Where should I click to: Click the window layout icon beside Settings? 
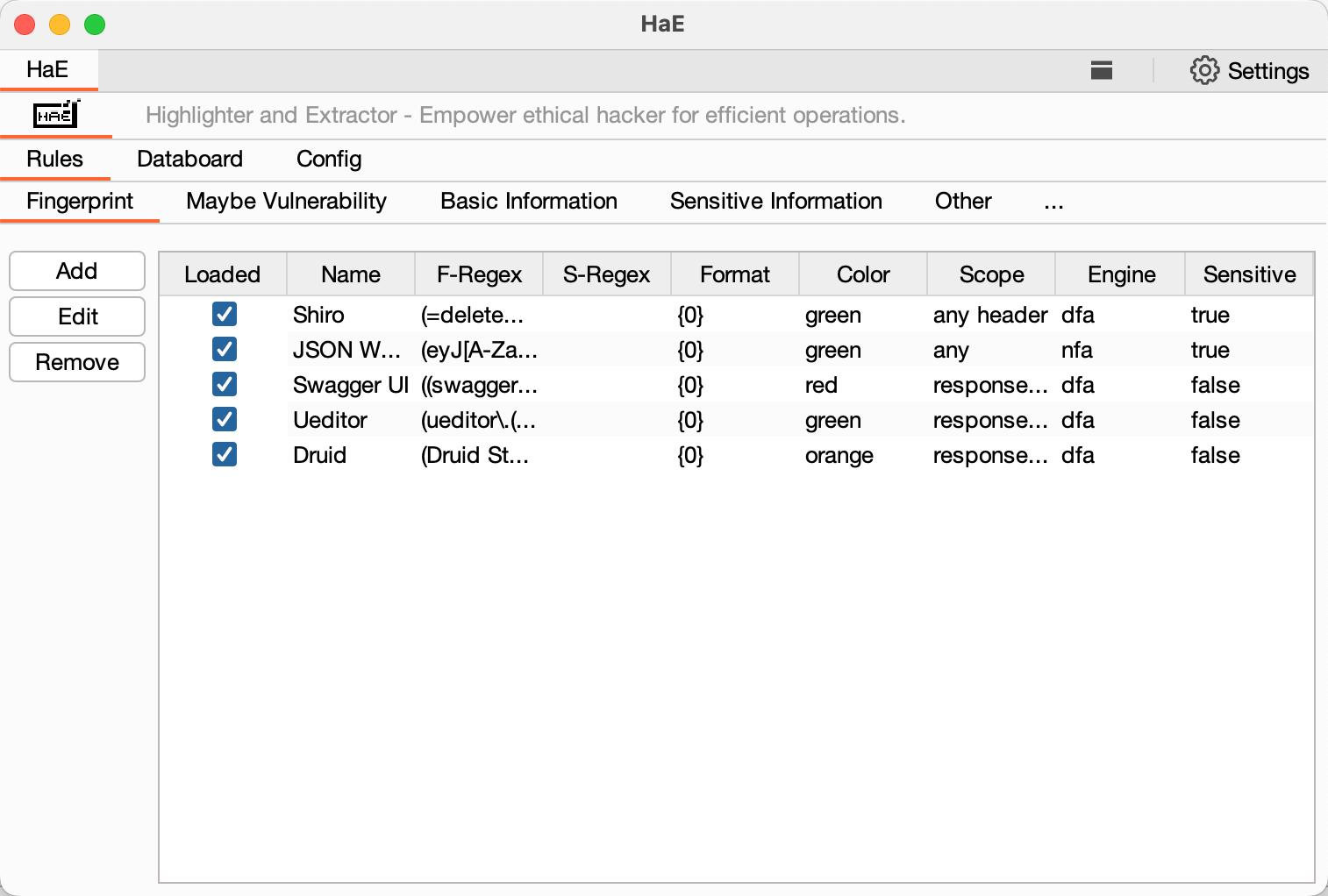pyautogui.click(x=1101, y=70)
